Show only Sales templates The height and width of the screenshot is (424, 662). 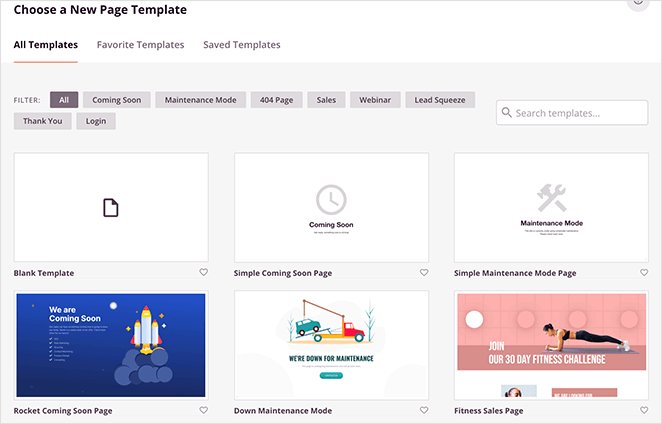click(326, 100)
